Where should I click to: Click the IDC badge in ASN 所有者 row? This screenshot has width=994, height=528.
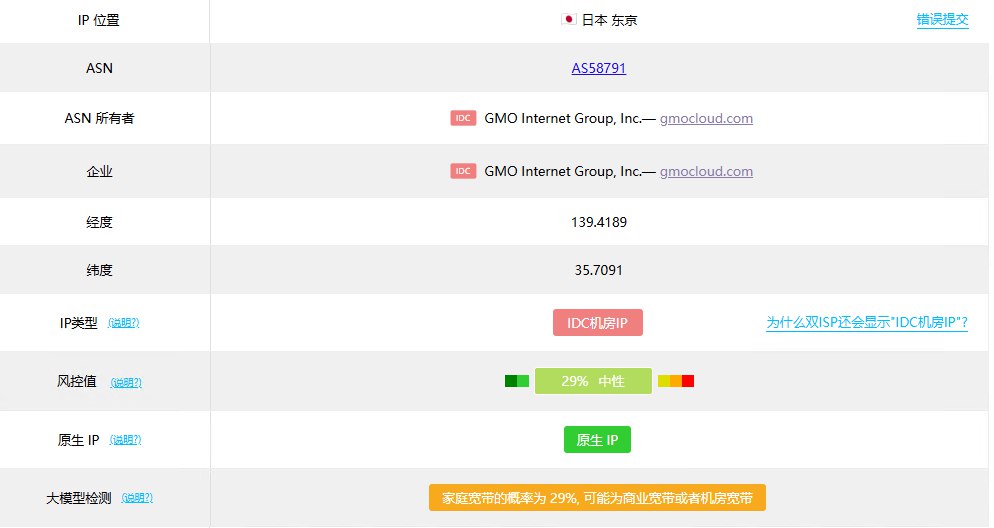click(463, 118)
